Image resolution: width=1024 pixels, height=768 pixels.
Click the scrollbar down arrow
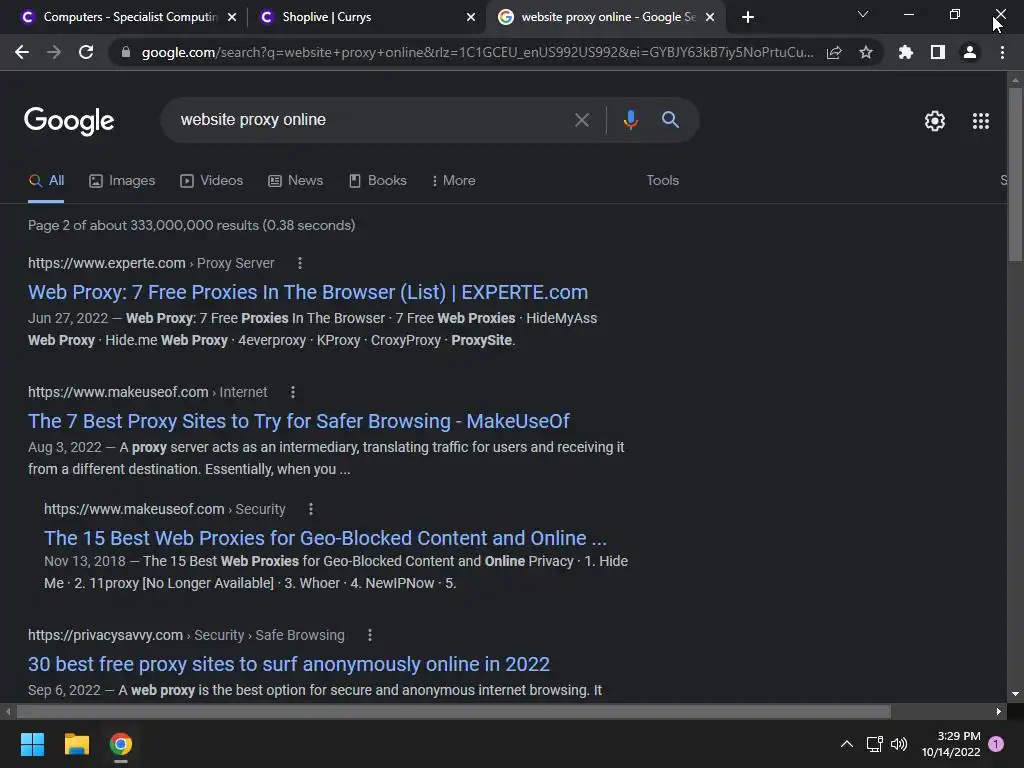point(1015,694)
